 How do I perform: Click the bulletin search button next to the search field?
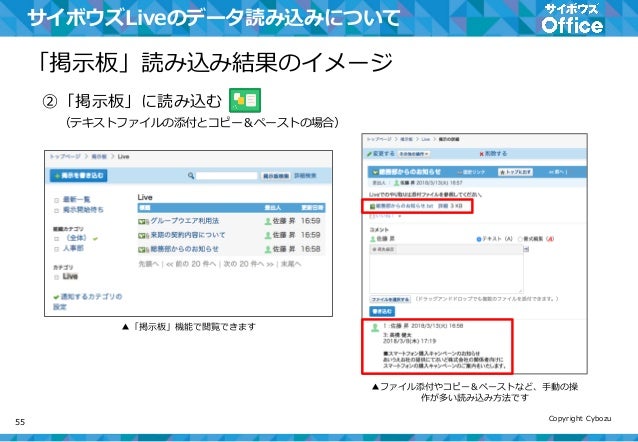point(275,176)
